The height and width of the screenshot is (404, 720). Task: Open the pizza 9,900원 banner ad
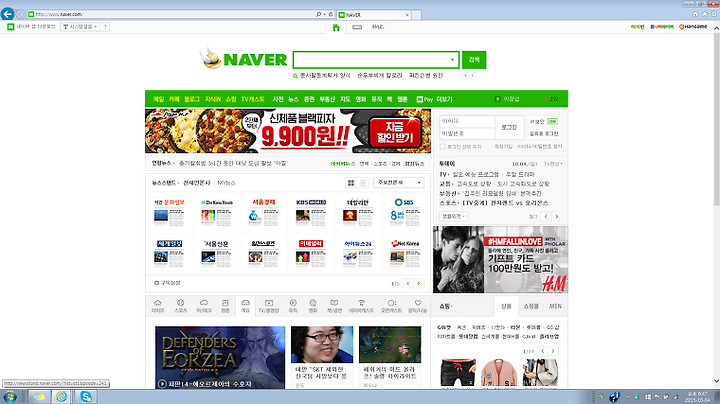click(x=288, y=131)
